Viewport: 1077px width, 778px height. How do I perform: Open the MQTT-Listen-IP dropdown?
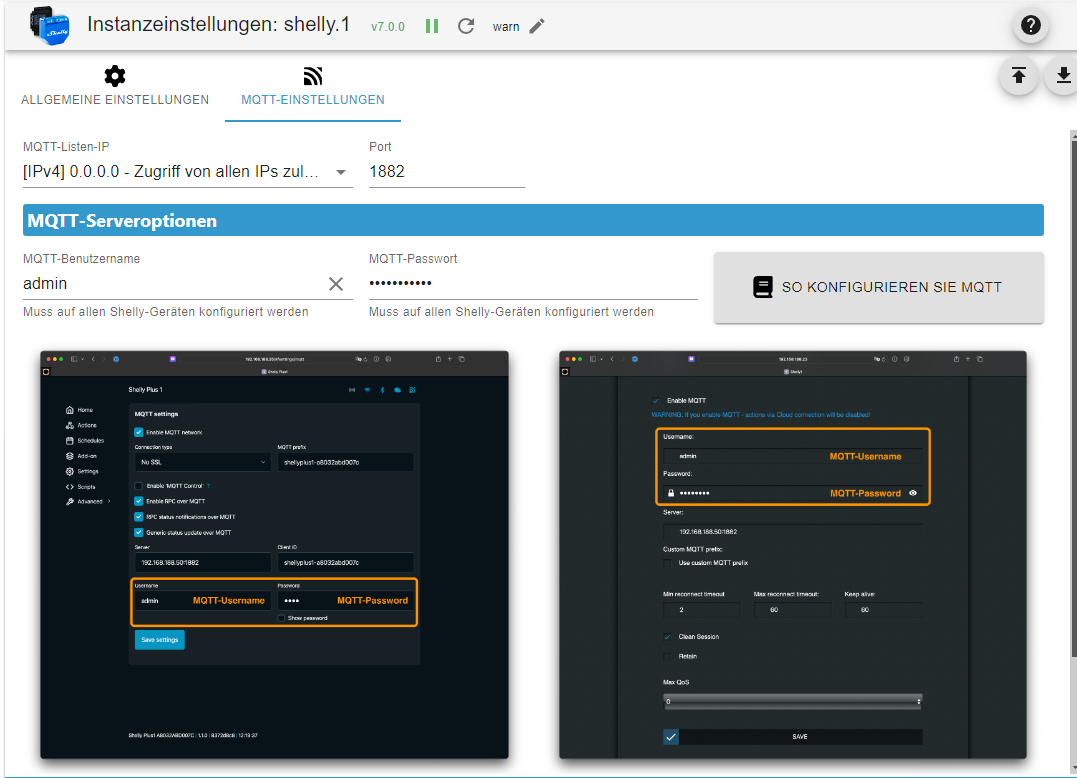pos(187,172)
